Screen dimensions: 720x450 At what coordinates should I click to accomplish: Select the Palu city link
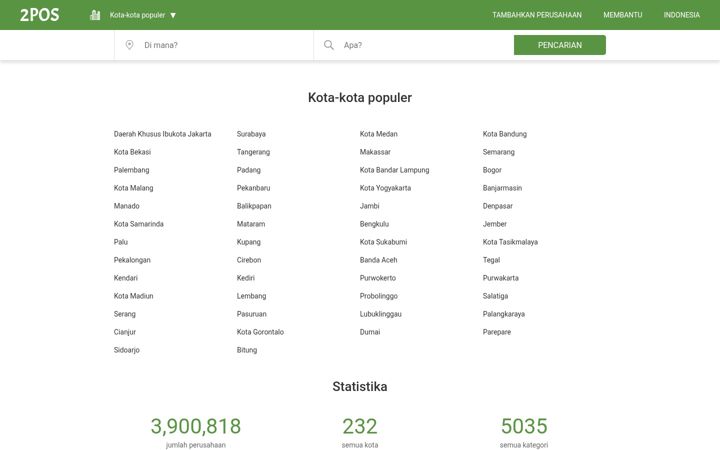tap(121, 242)
